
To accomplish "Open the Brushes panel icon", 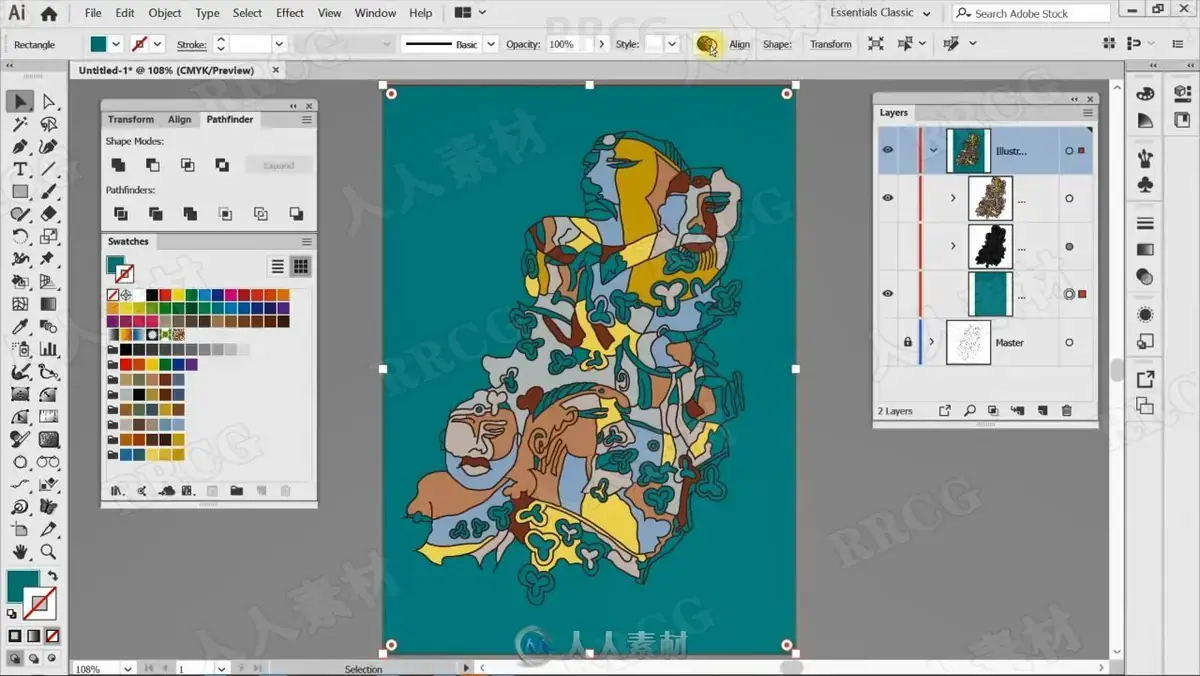I will coord(1146,158).
